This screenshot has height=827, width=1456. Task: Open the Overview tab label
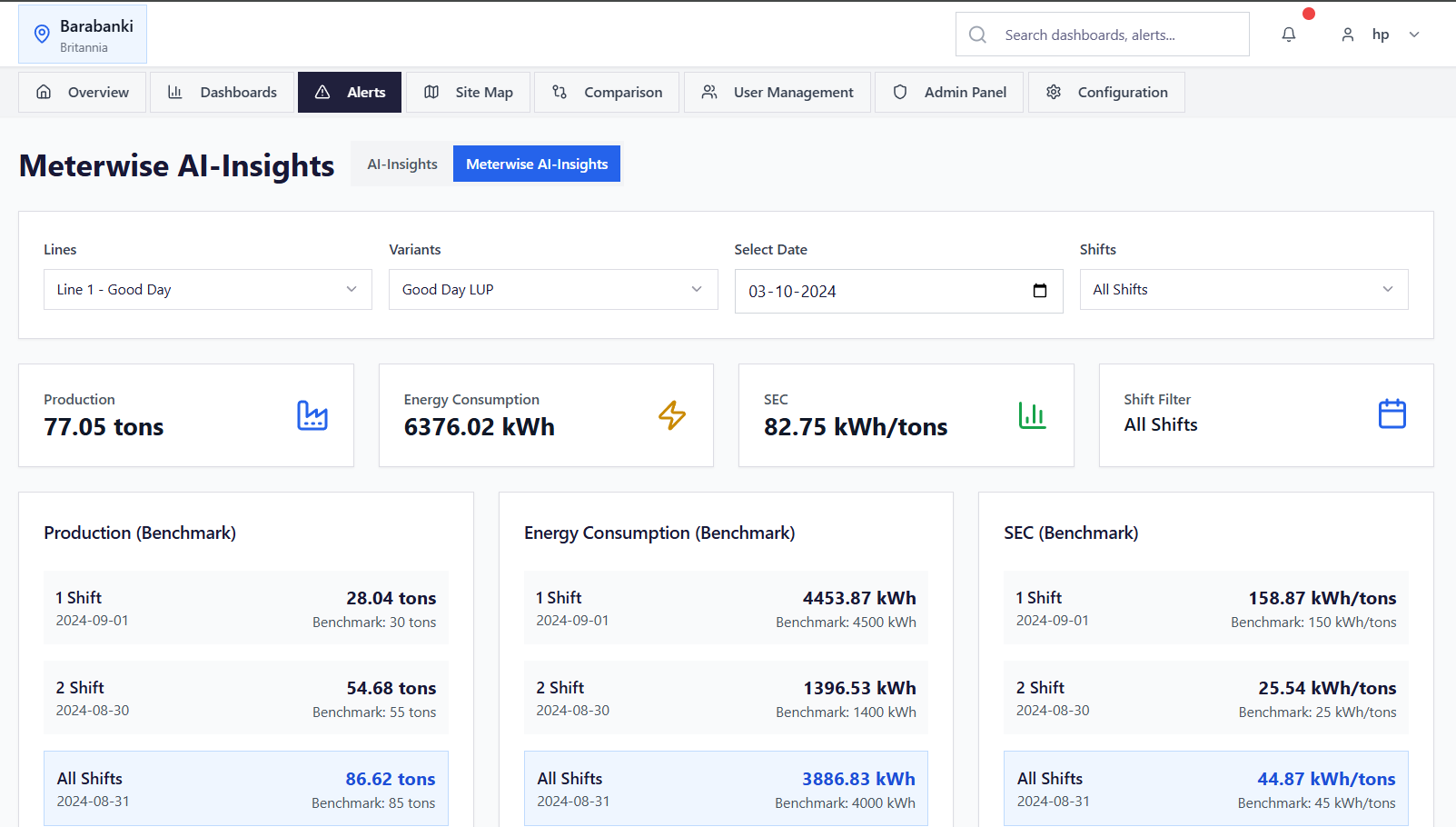[x=98, y=92]
